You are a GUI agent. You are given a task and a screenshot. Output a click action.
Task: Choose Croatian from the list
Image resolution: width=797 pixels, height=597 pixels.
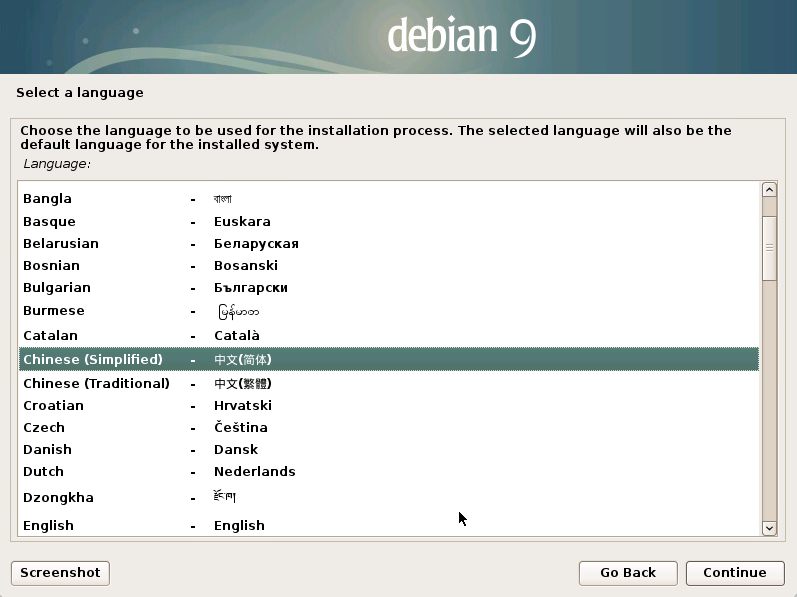point(389,405)
